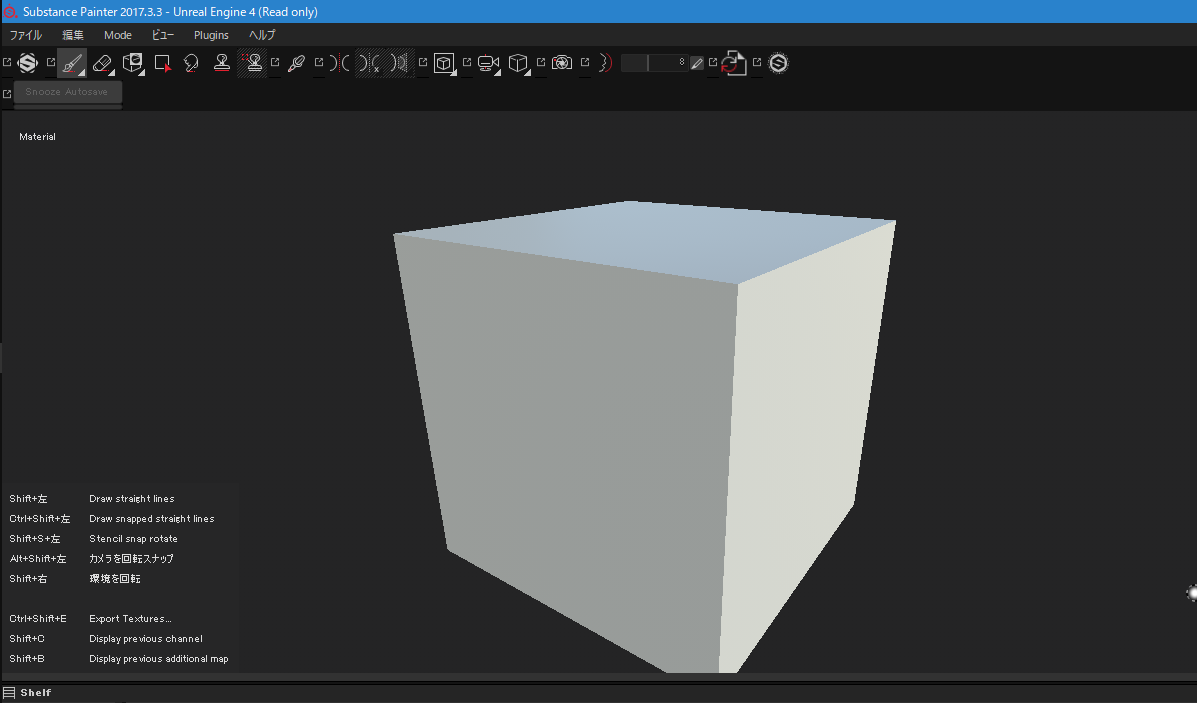Click the Substance logo at toolbar start
Viewport: 1197px width, 703px height.
28,63
